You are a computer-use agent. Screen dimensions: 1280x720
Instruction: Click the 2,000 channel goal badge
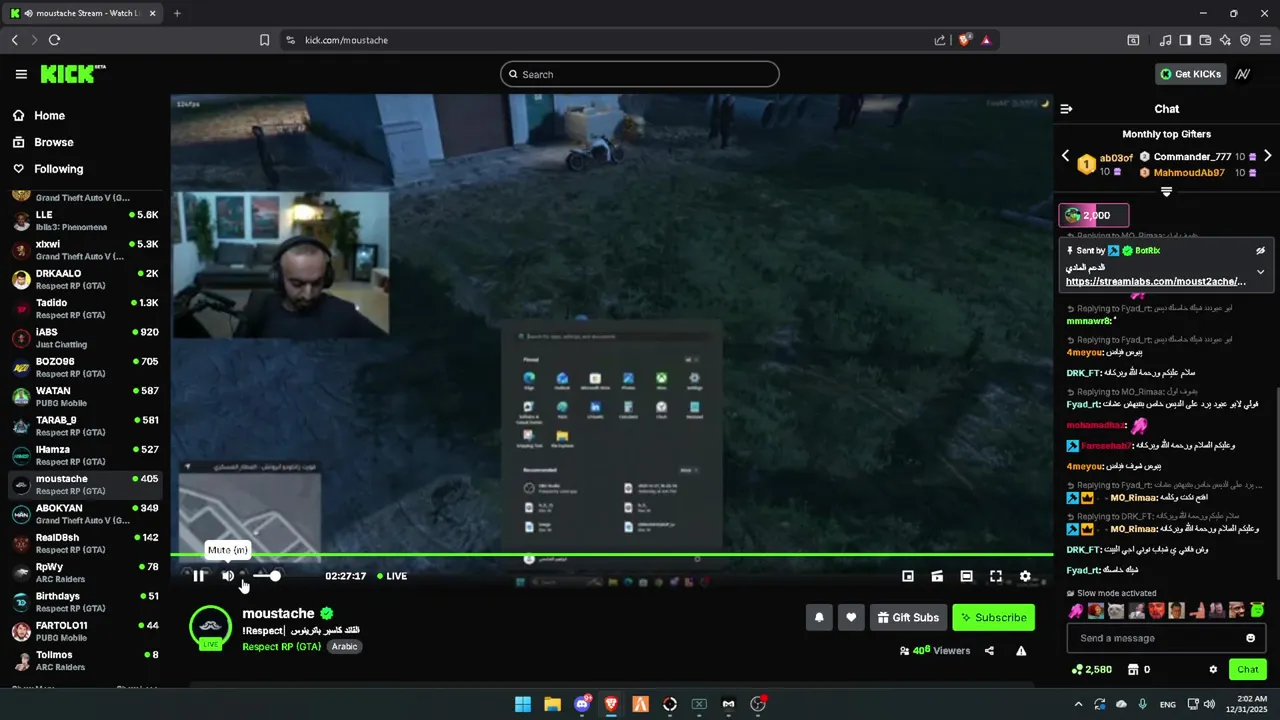pos(1094,215)
